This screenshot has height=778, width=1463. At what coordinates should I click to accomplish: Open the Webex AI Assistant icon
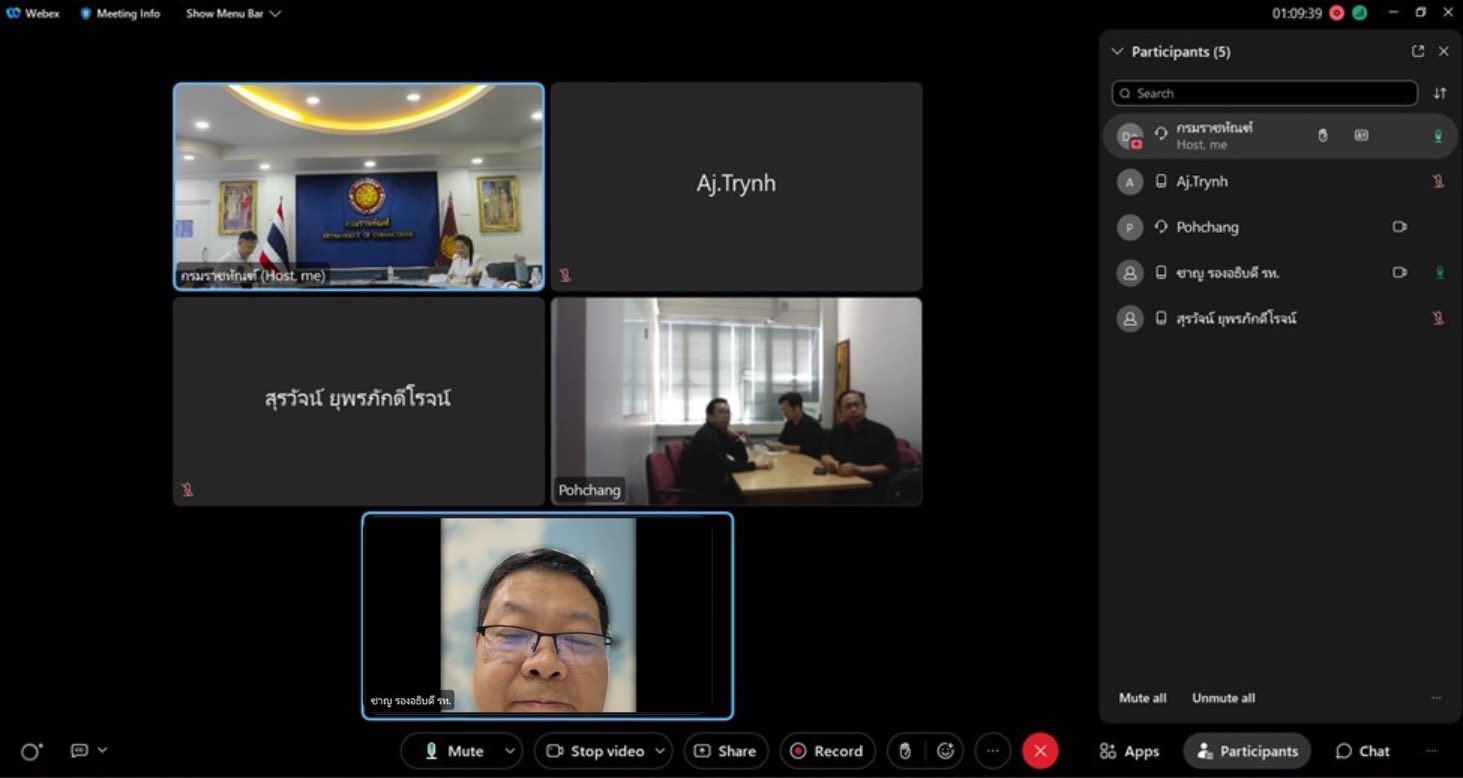point(32,751)
